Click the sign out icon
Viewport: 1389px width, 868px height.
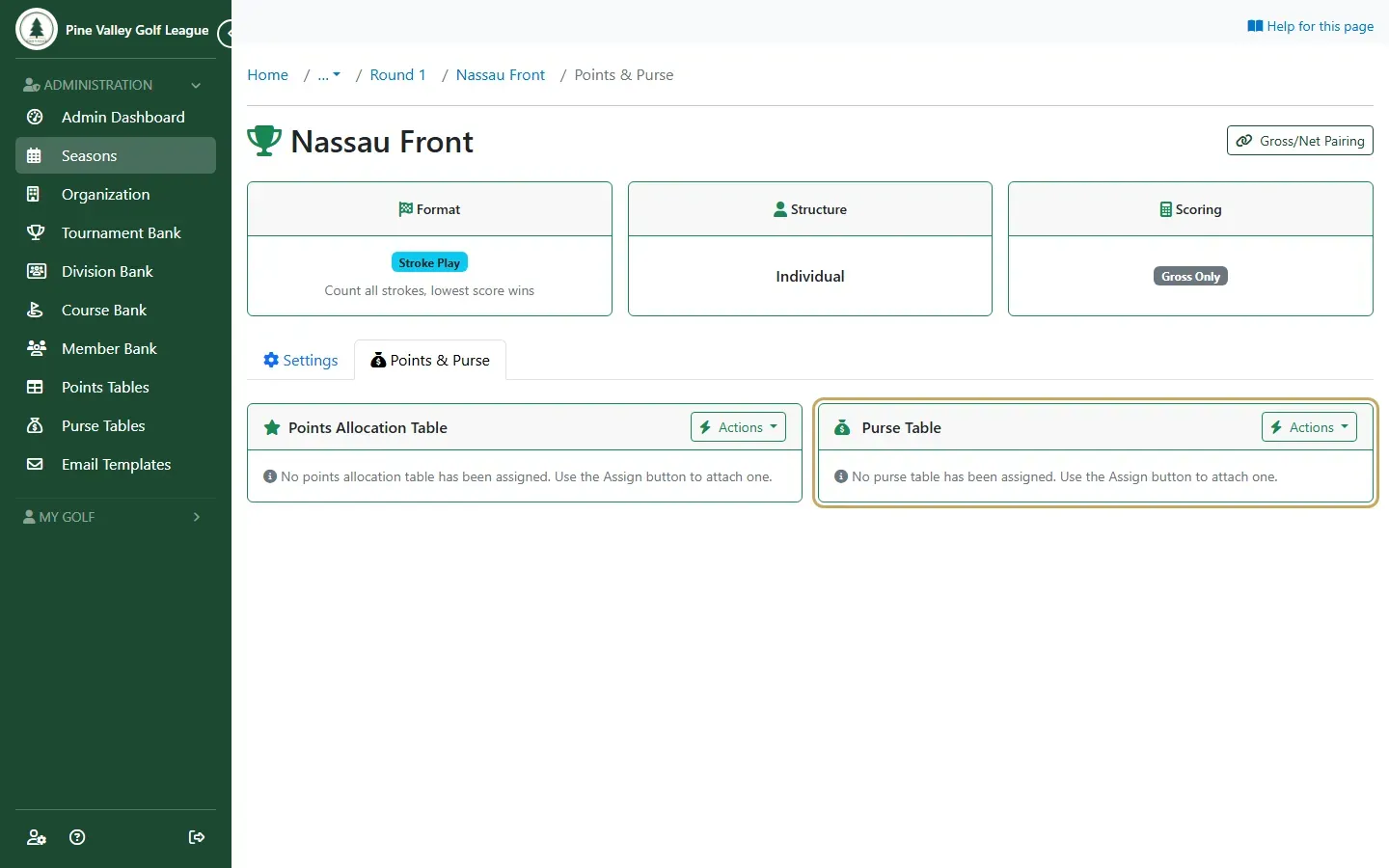pyautogui.click(x=197, y=837)
